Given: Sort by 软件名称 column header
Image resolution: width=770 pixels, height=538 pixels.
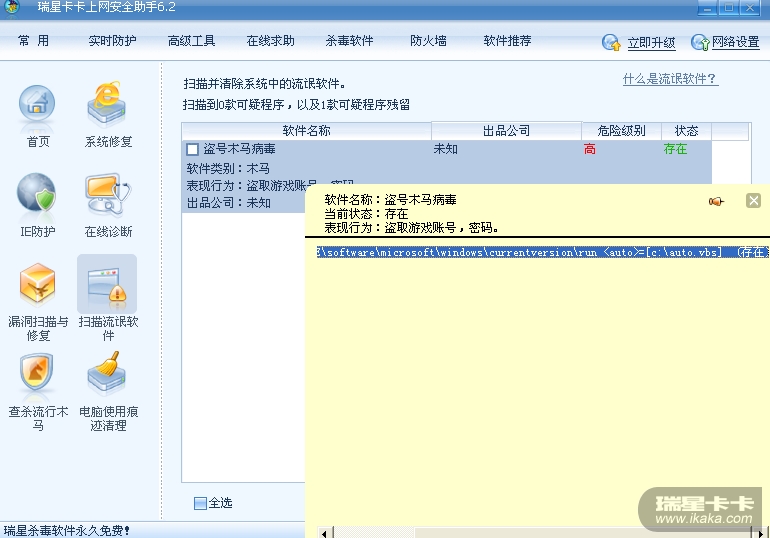Looking at the screenshot, I should (306, 131).
